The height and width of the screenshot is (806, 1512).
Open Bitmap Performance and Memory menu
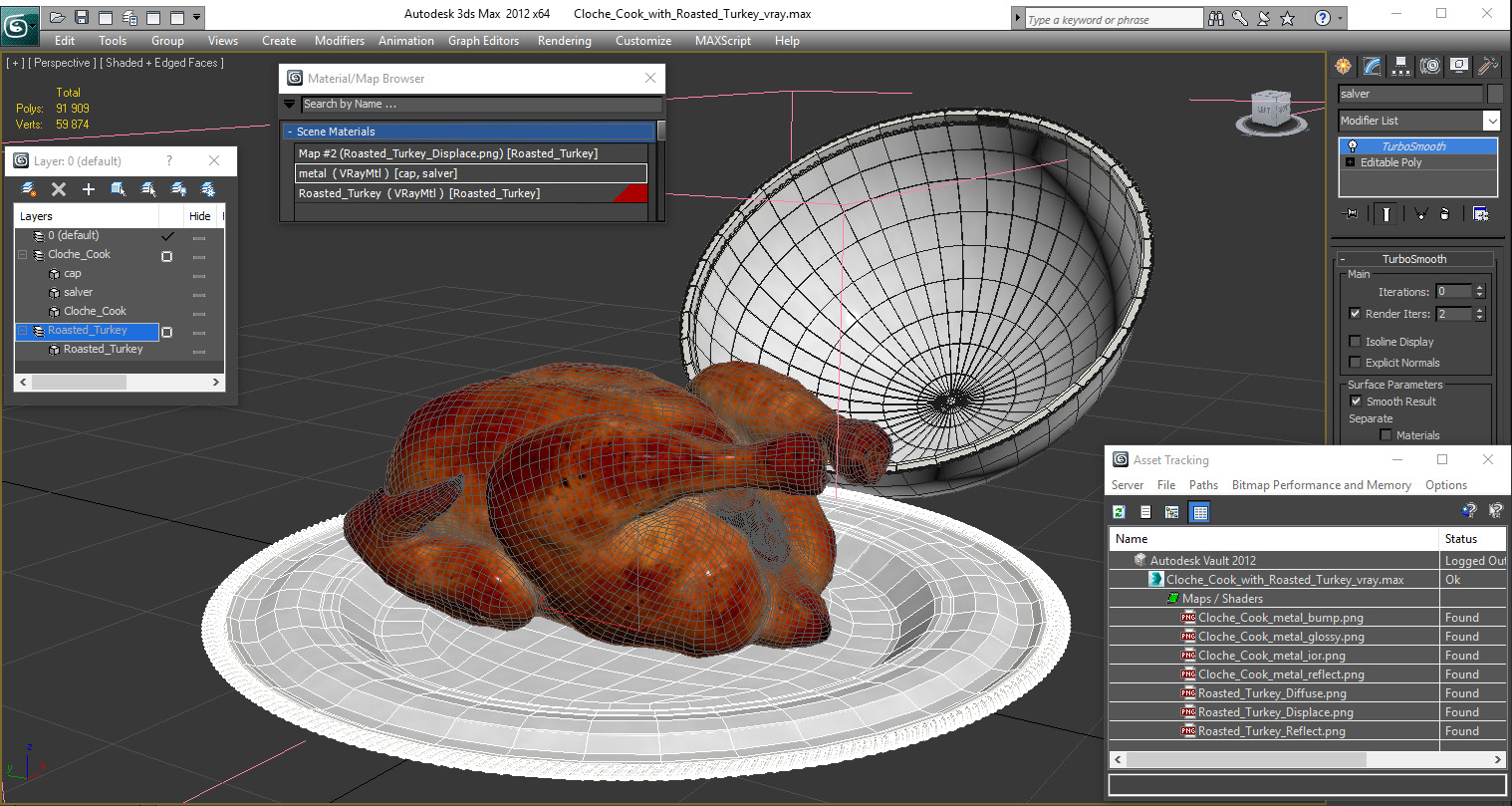1321,485
